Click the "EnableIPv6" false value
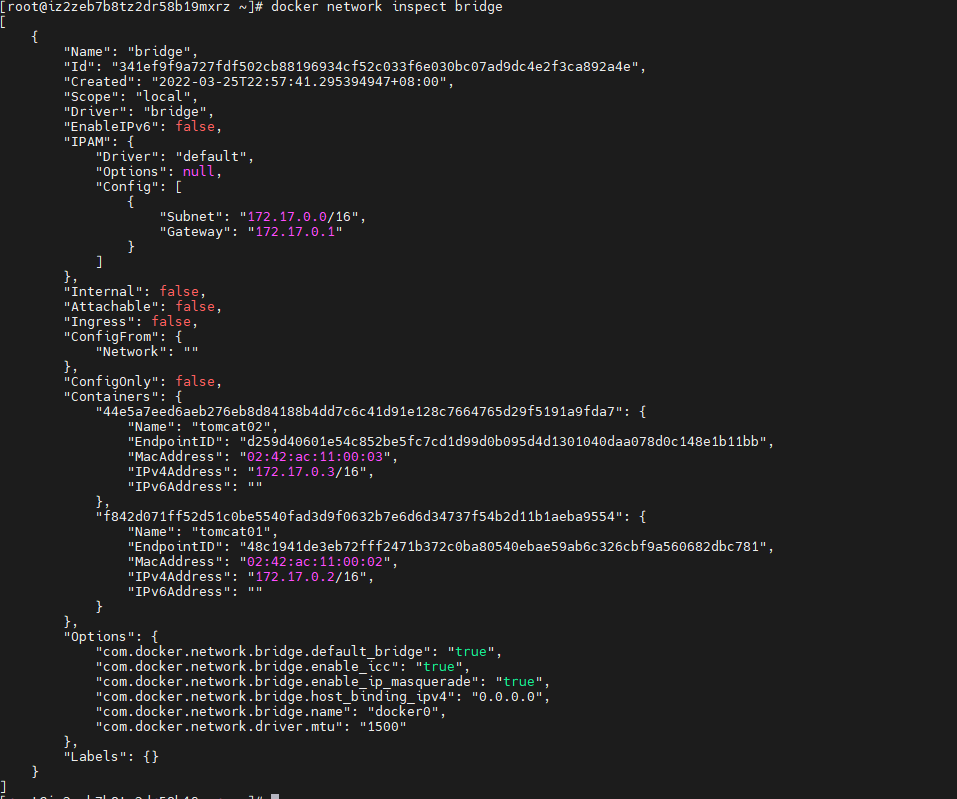 pyautogui.click(x=195, y=126)
